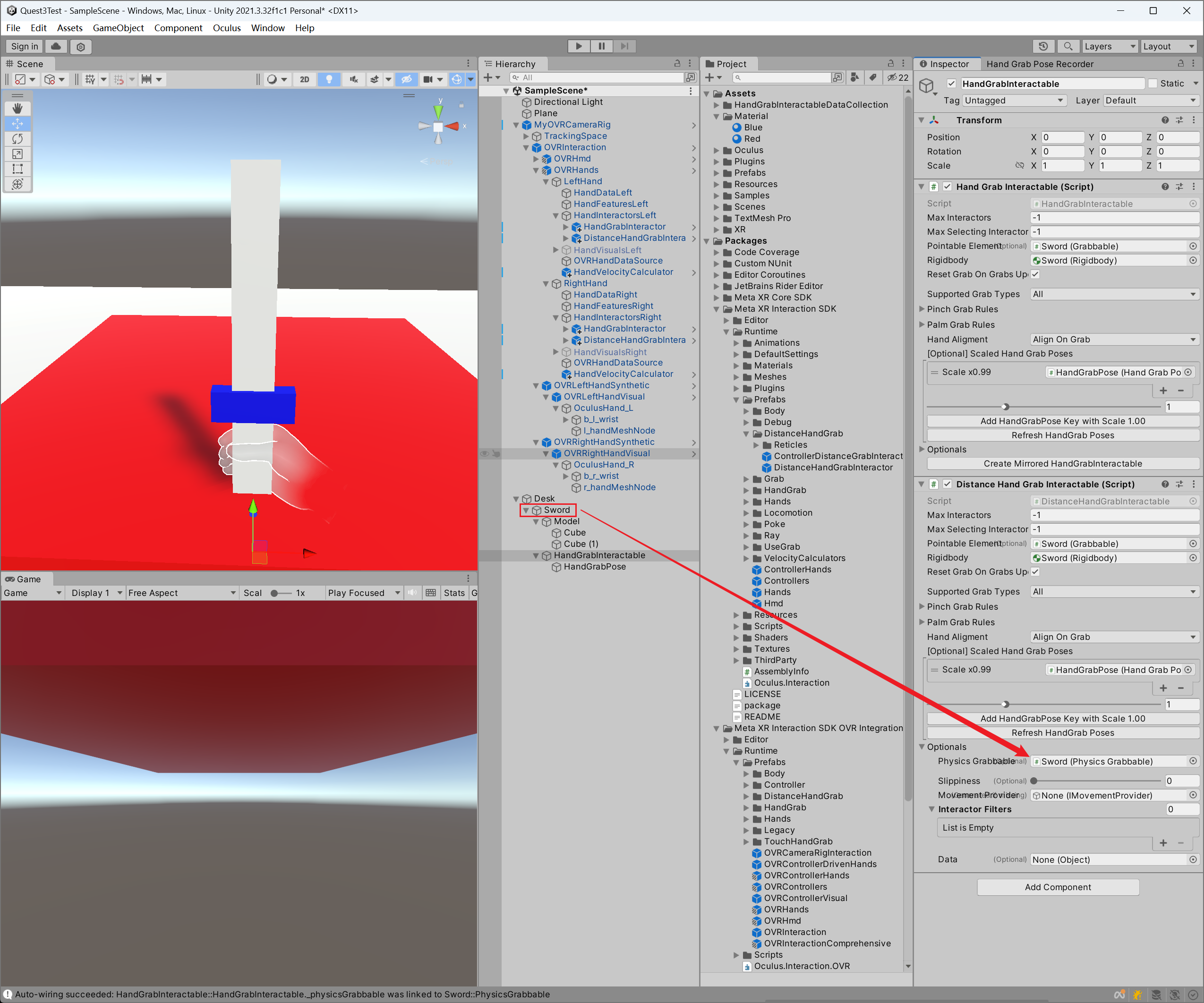
Task: Drag the Scale x0.99 slider in Hand Grab Poses
Action: 1004,407
